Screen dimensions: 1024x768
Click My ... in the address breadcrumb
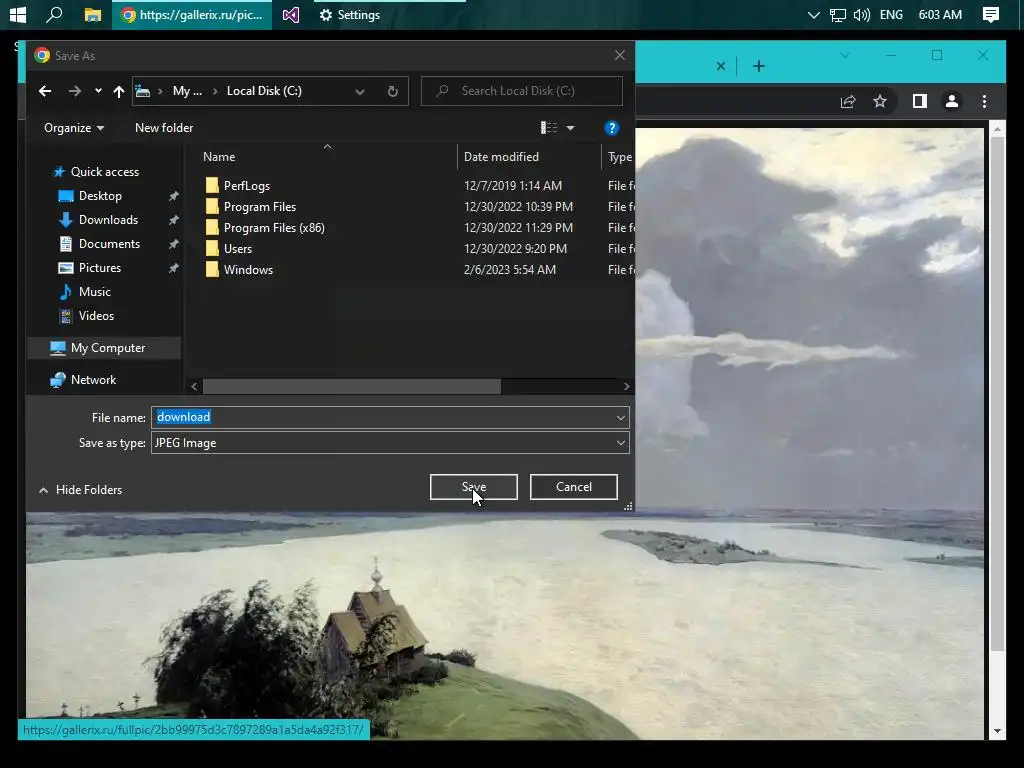[x=187, y=91]
